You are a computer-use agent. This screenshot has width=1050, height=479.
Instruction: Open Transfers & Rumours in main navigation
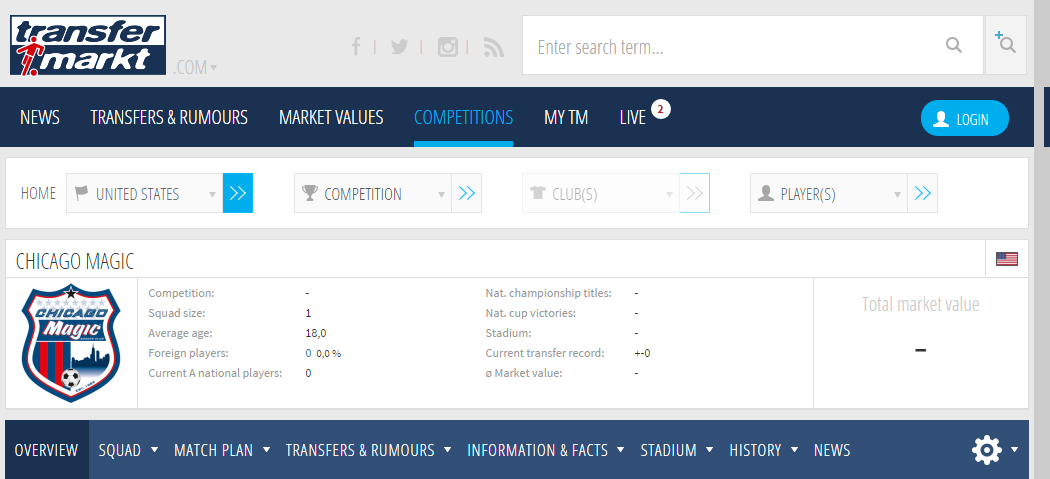[169, 117]
